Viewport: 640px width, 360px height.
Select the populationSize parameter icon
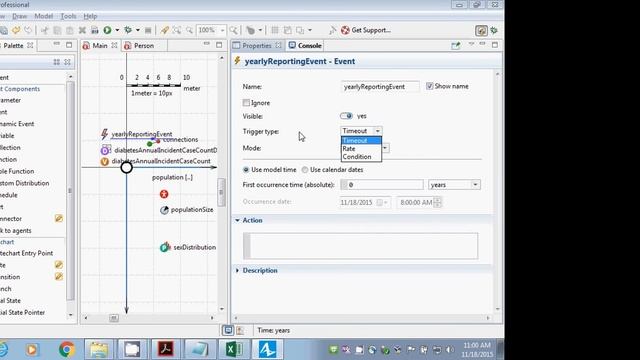tap(164, 210)
